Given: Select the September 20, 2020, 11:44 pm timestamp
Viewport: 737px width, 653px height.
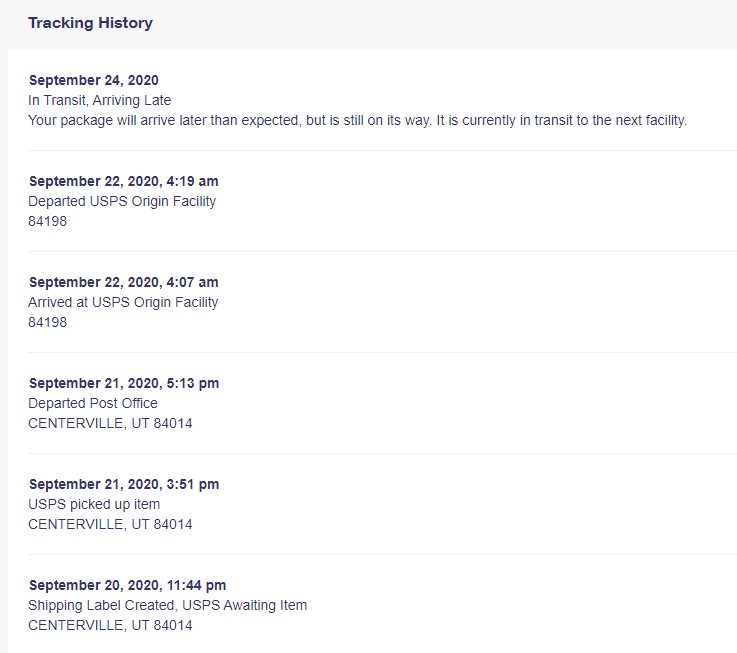Looking at the screenshot, I should (x=127, y=585).
